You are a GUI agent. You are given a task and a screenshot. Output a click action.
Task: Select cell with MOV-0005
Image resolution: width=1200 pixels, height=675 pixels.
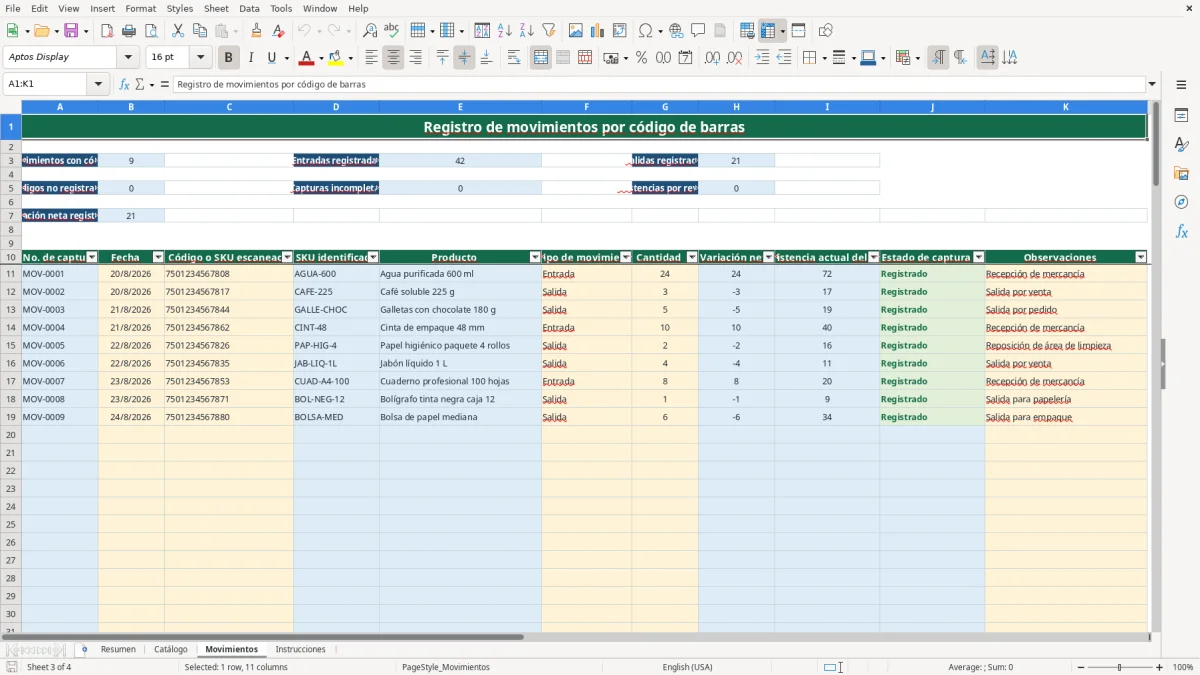[x=60, y=346]
